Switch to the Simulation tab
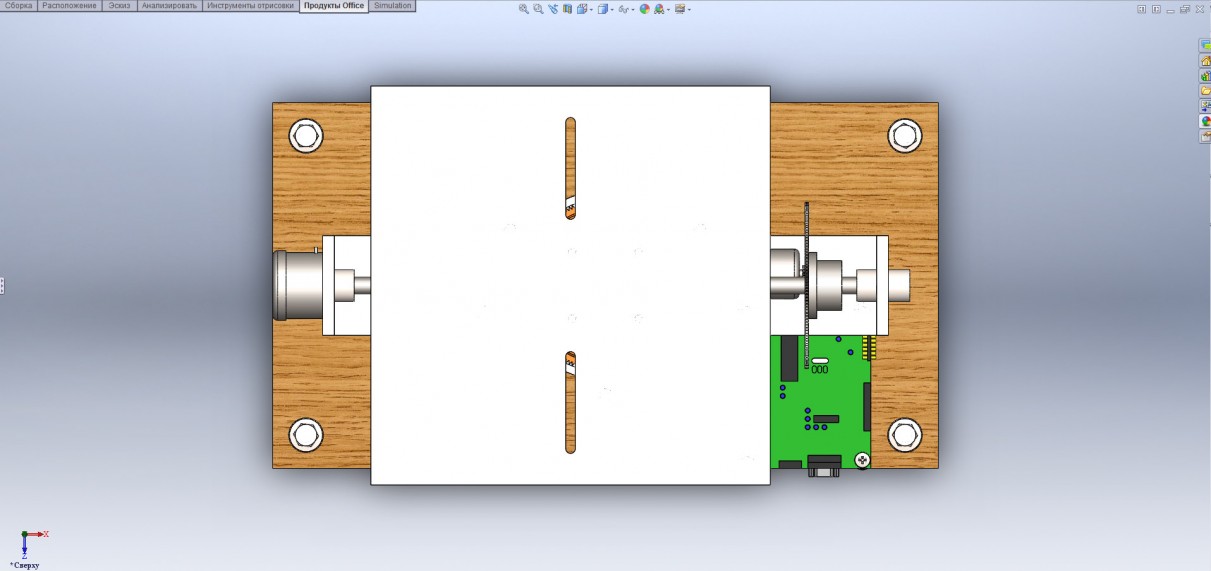 pyautogui.click(x=392, y=6)
